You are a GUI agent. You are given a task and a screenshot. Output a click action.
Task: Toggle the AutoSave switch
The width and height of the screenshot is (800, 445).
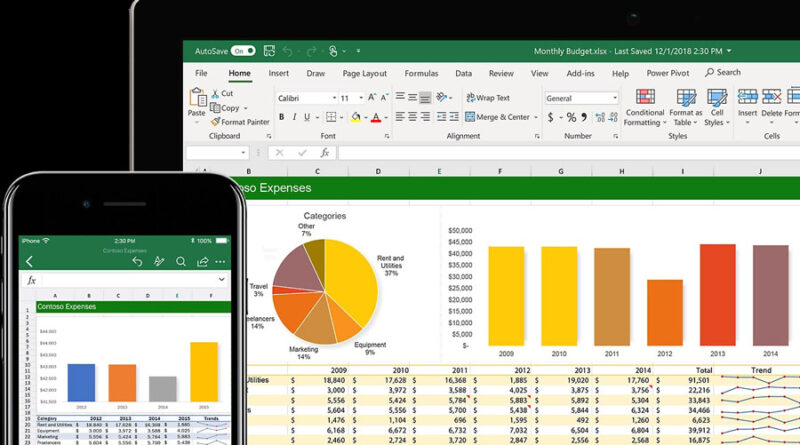tap(242, 50)
